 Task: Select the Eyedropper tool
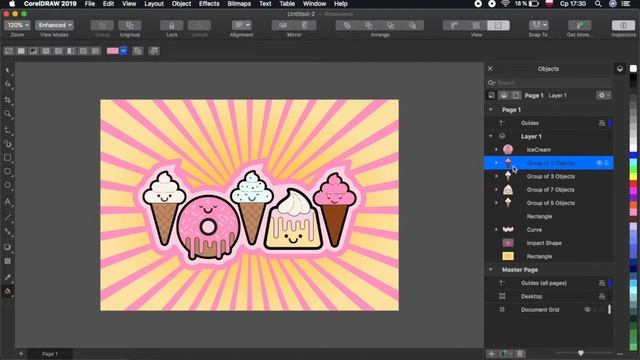click(x=7, y=277)
